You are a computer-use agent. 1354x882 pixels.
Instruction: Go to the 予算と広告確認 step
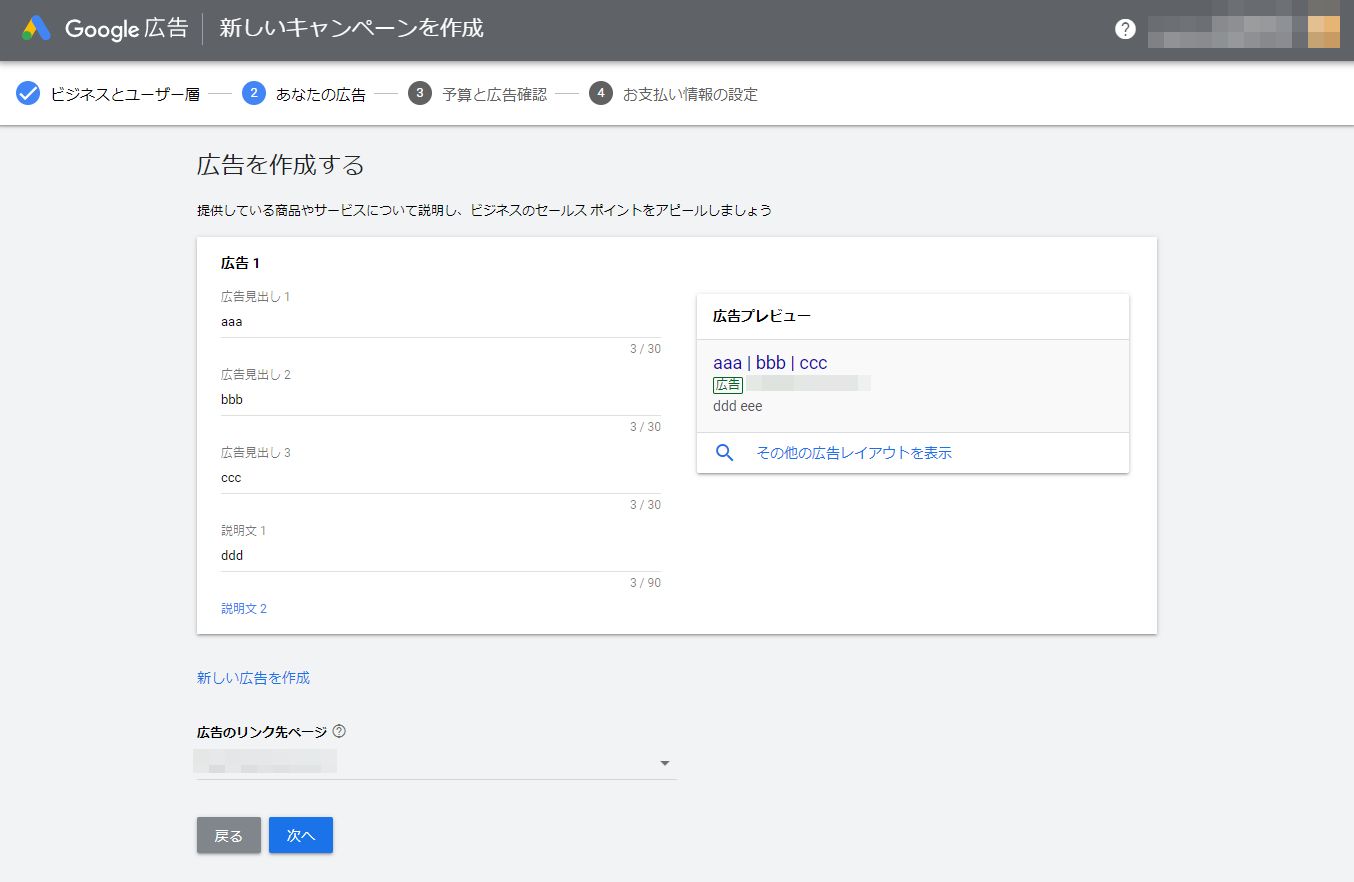494,95
